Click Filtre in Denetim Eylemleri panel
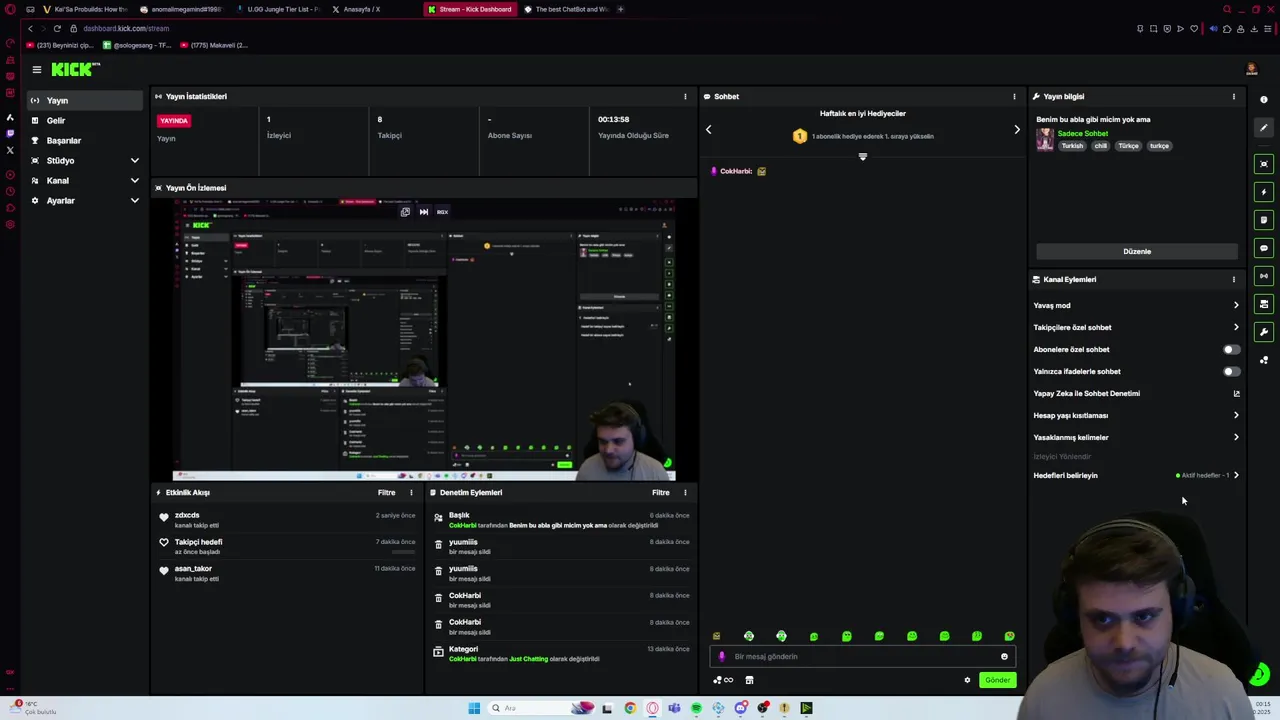 pos(661,493)
